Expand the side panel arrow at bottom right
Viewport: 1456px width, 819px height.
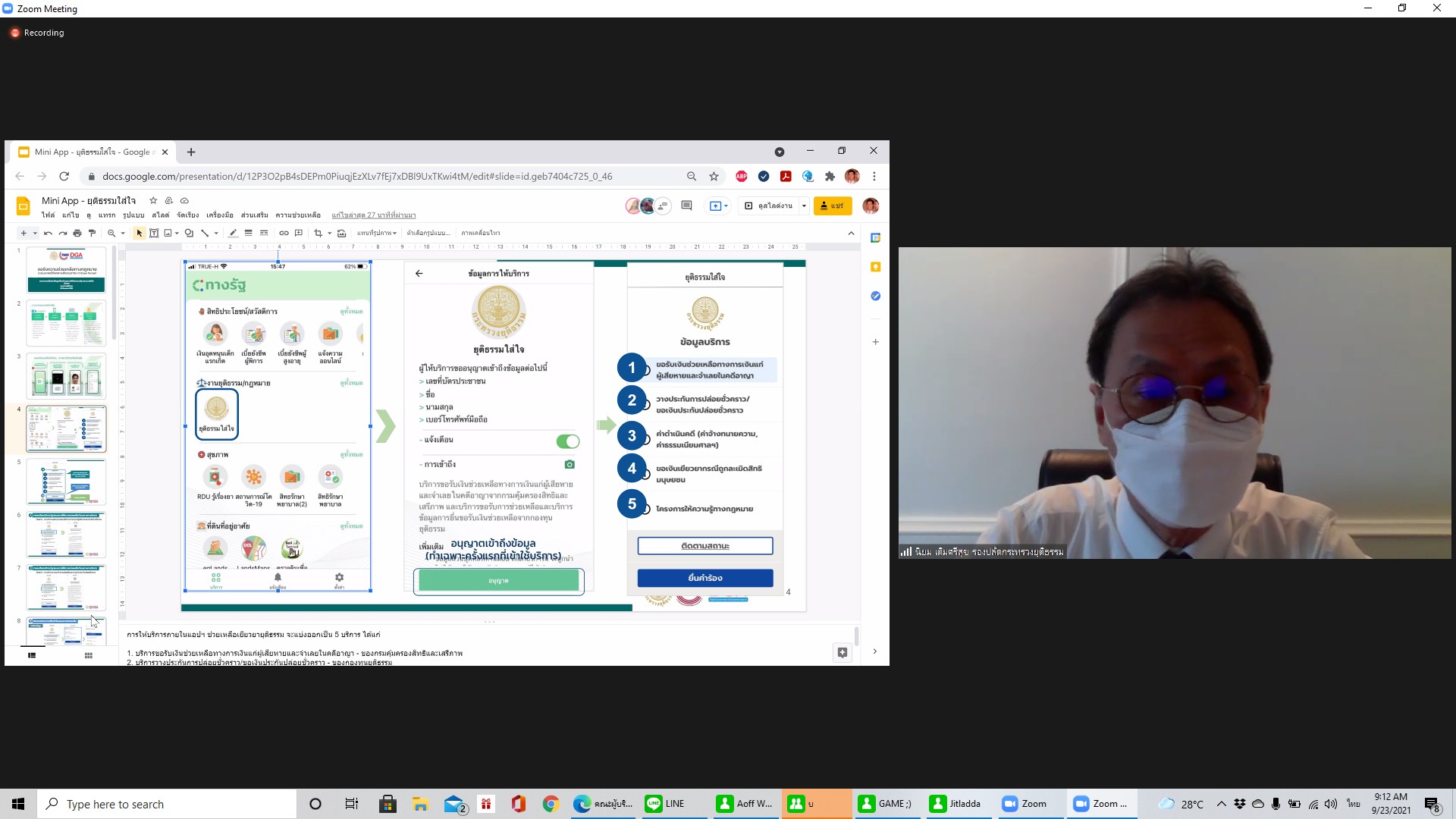click(x=874, y=651)
